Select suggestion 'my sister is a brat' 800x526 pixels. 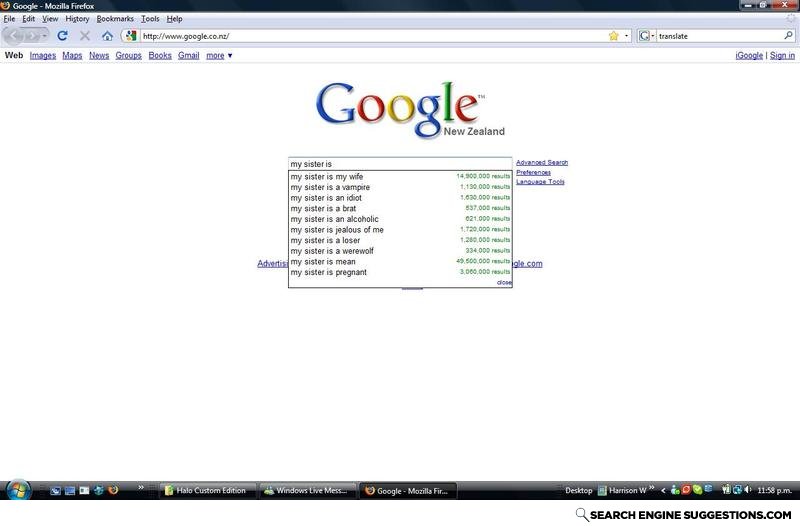(400, 209)
